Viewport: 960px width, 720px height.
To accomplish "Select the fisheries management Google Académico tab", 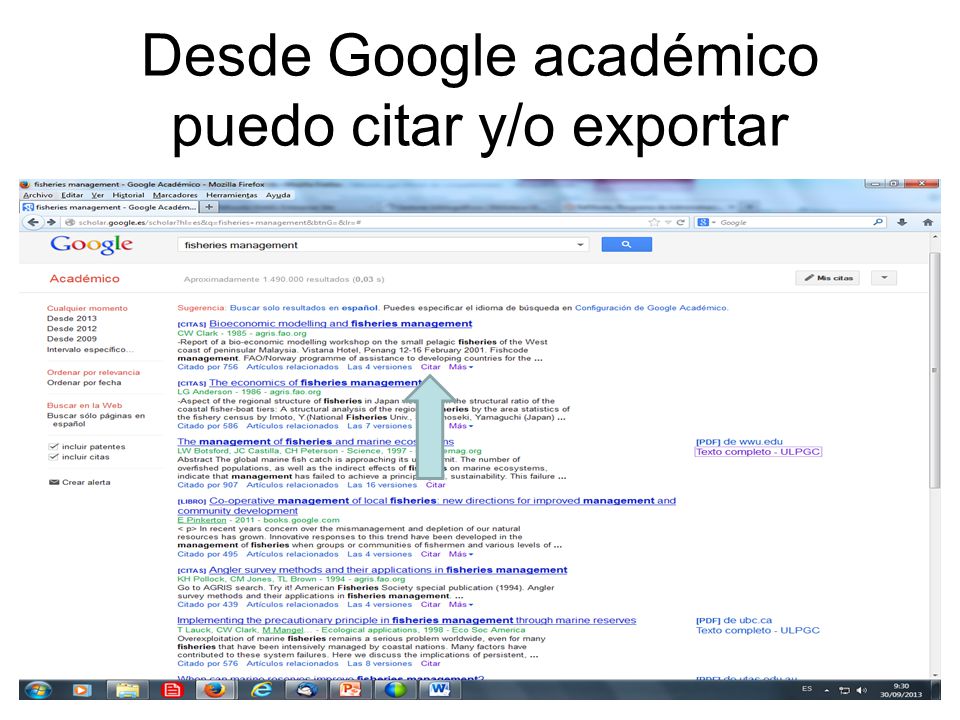I will tap(110, 207).
